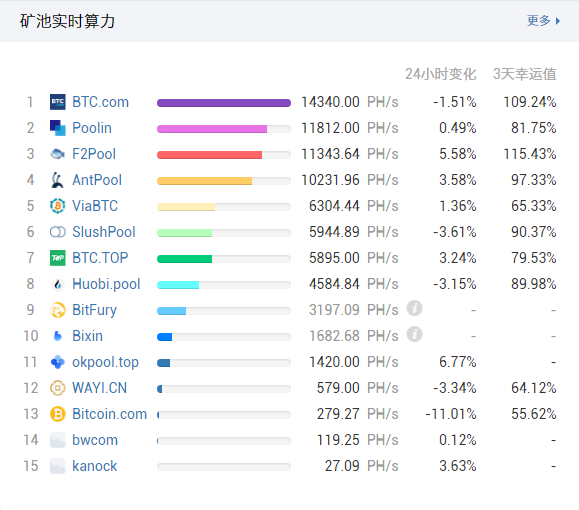Image resolution: width=579 pixels, height=510 pixels.
Task: Click the -1.51% change for BTC.com
Action: (455, 102)
